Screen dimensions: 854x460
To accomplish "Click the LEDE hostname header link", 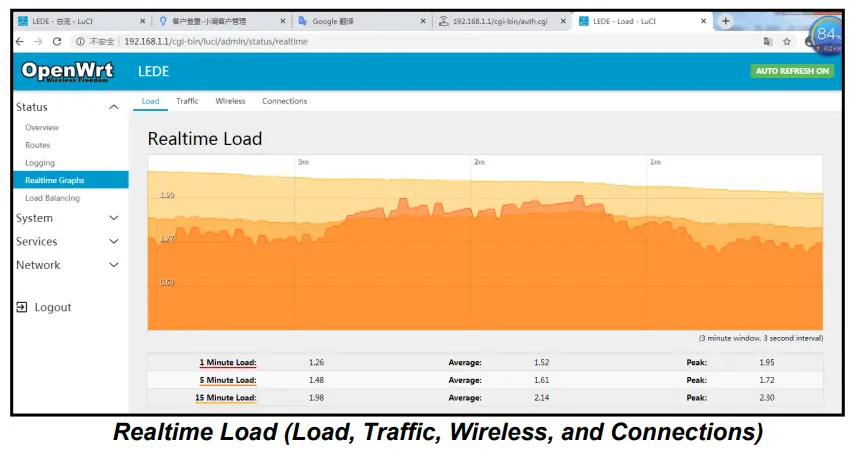I will [154, 71].
